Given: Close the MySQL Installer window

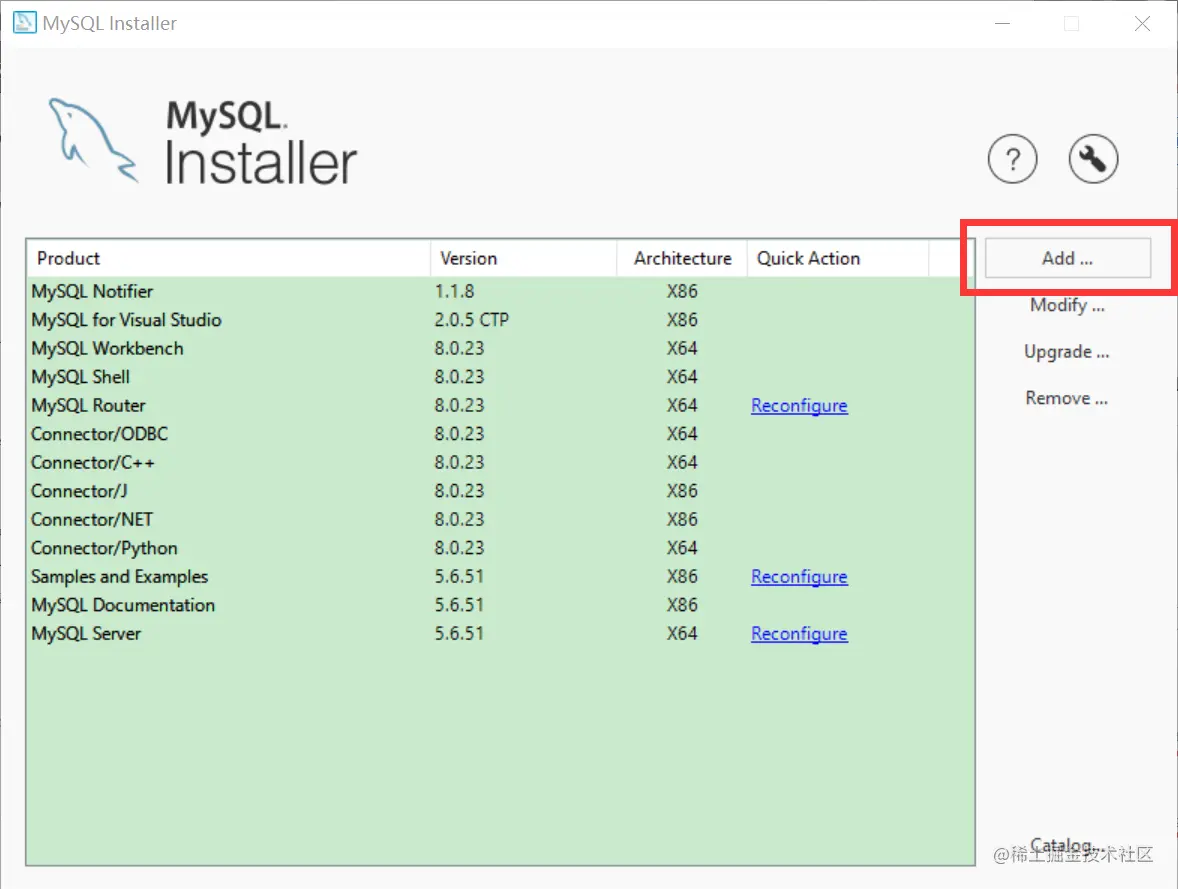Looking at the screenshot, I should pos(1142,23).
